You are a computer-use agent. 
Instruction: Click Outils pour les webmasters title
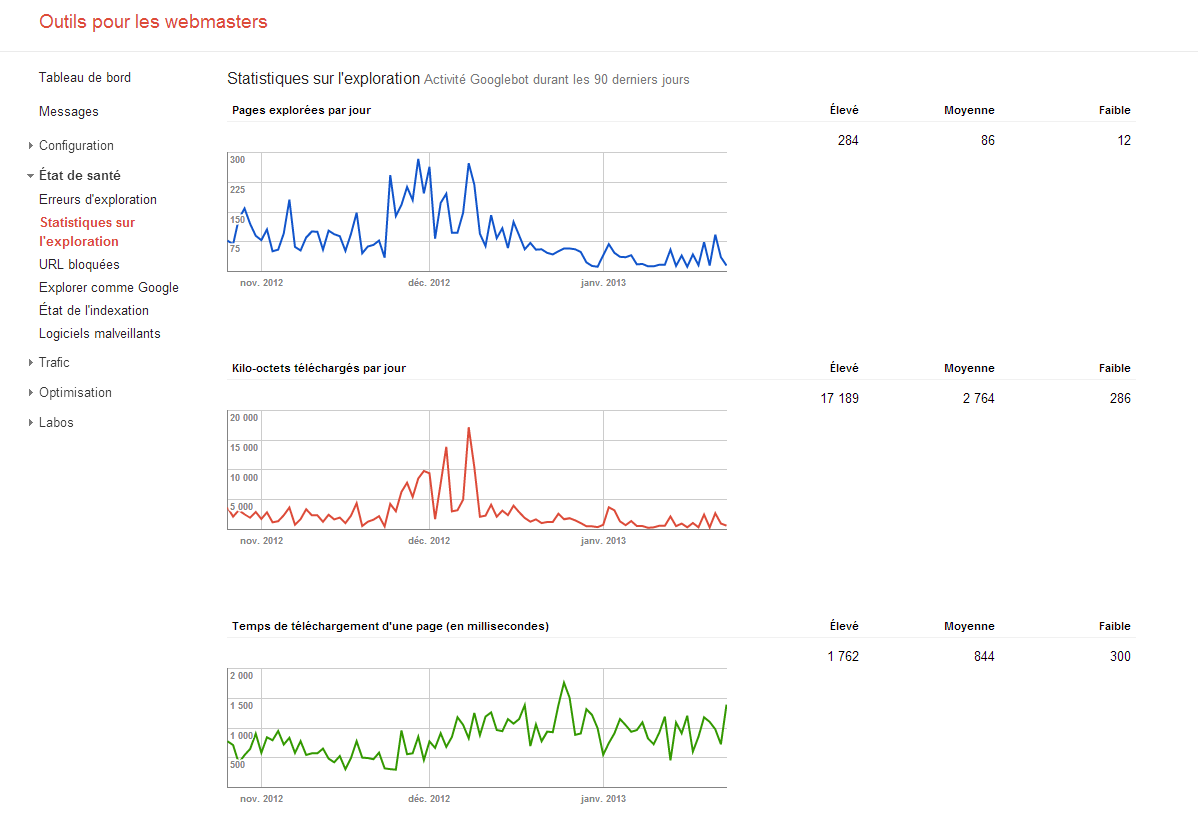pos(153,21)
